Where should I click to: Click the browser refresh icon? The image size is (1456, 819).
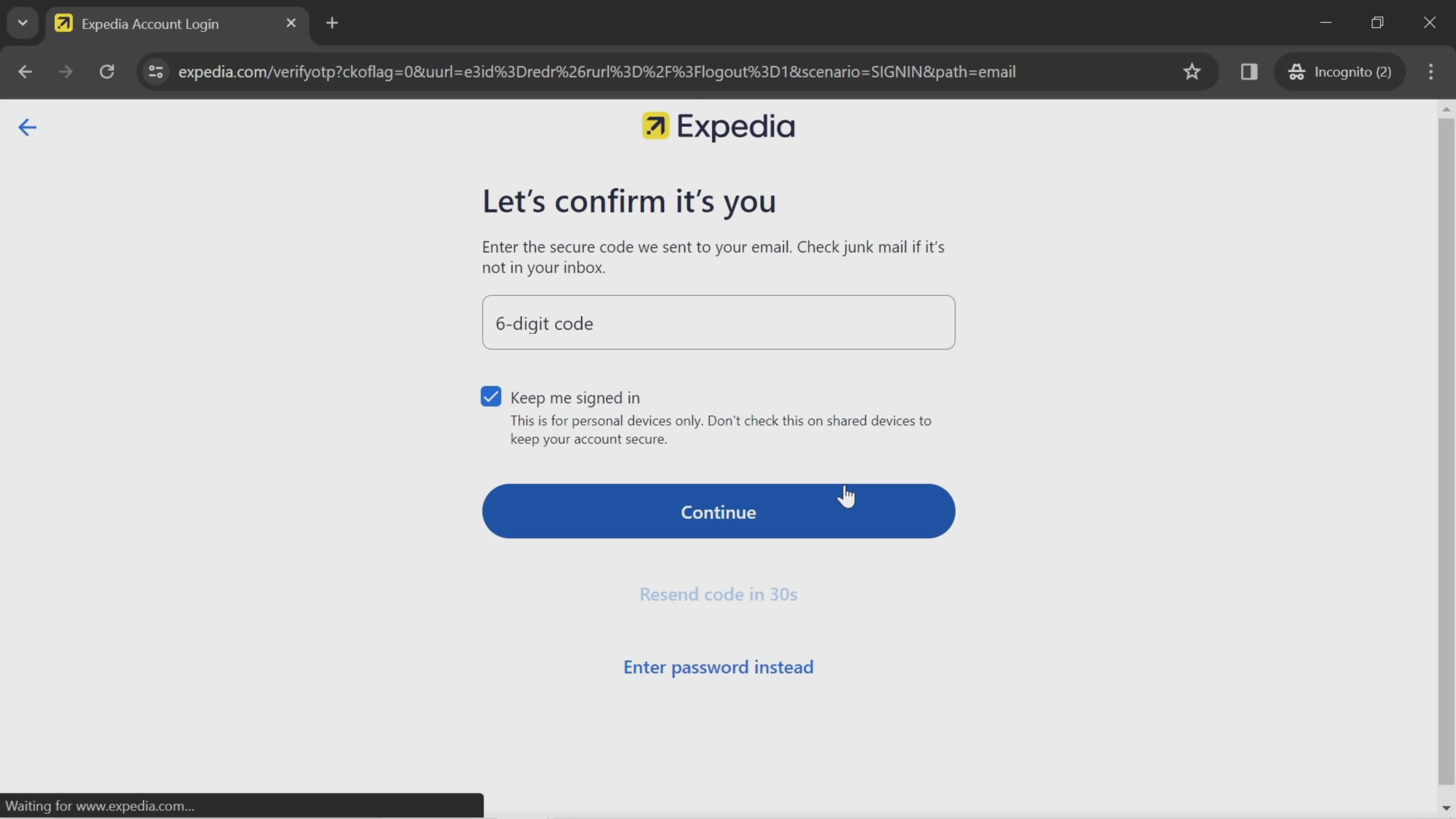click(107, 71)
